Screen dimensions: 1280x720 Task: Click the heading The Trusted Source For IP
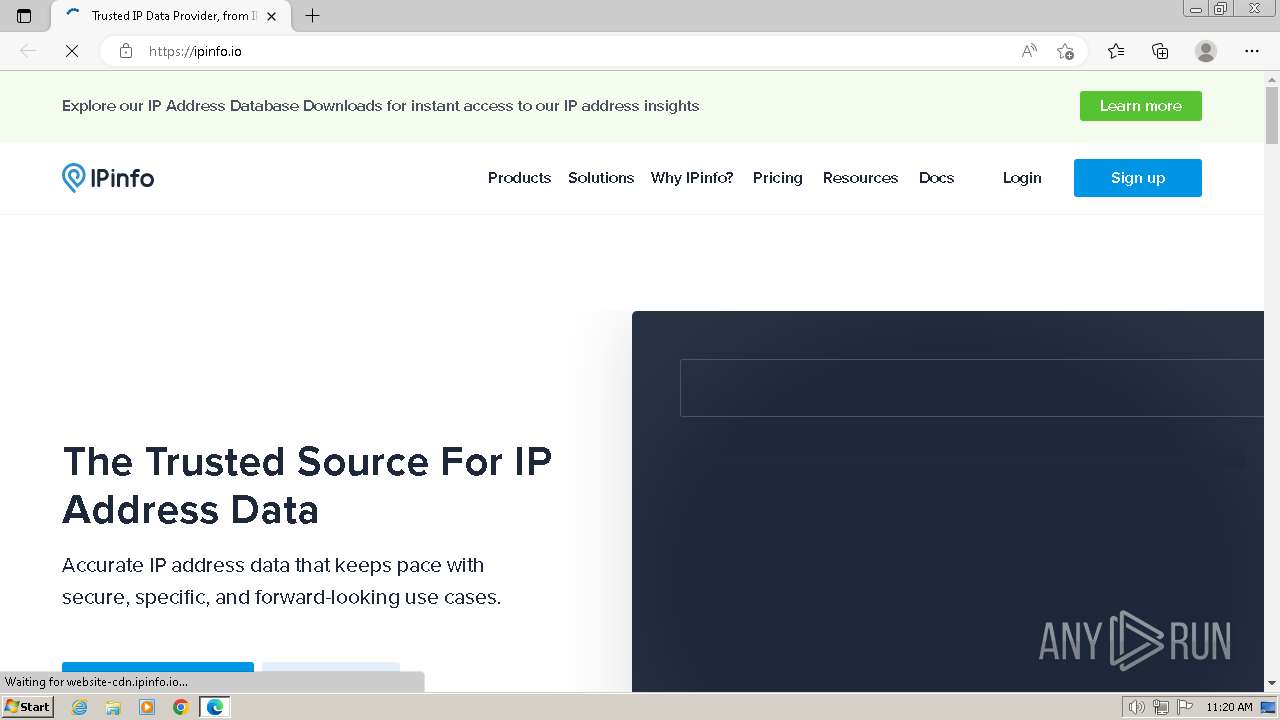[307, 486]
